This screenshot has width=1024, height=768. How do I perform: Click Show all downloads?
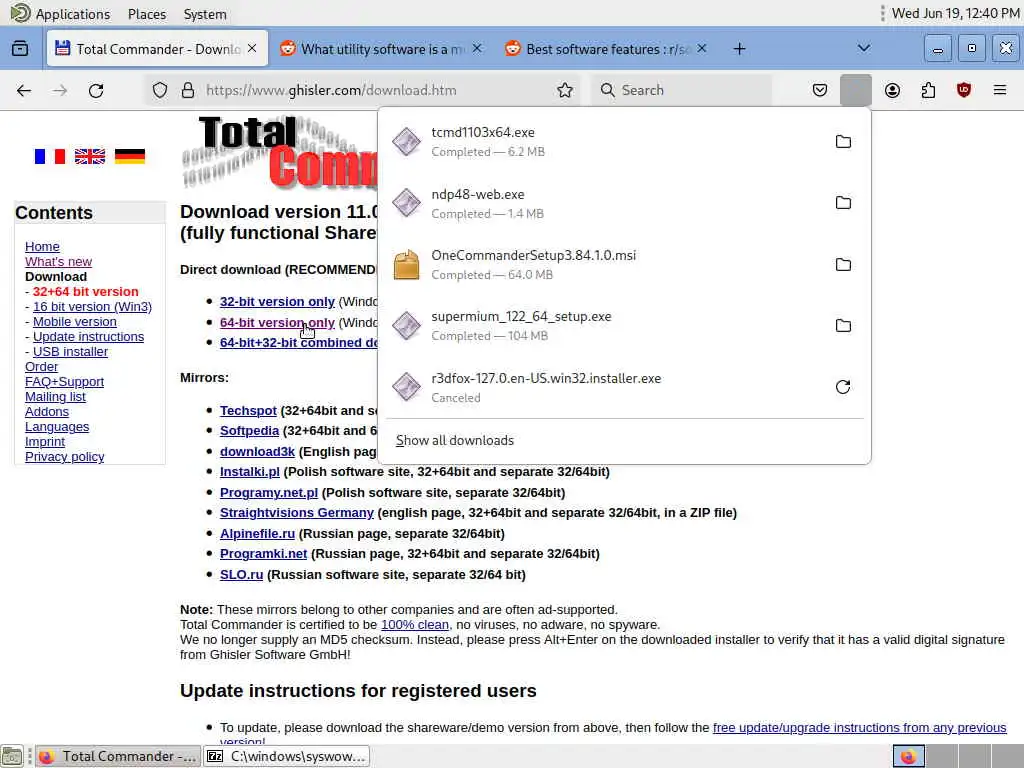(455, 440)
